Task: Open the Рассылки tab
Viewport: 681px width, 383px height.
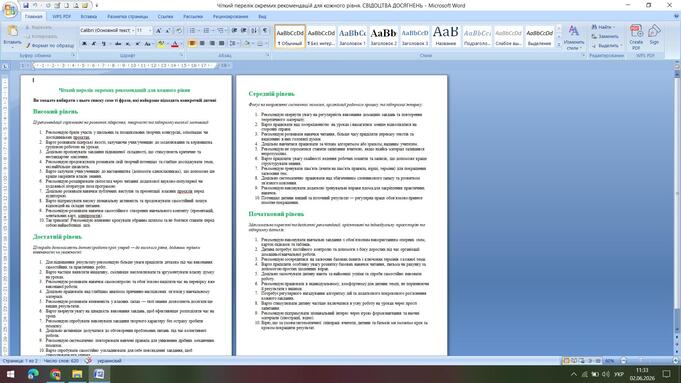Action: (193, 17)
